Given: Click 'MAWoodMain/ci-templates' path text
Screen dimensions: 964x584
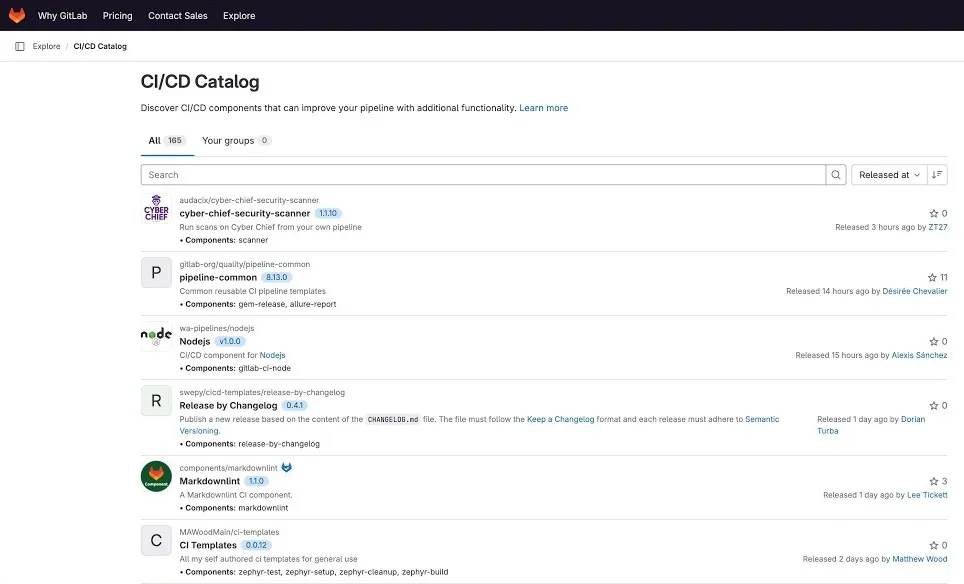Looking at the screenshot, I should (x=229, y=532).
